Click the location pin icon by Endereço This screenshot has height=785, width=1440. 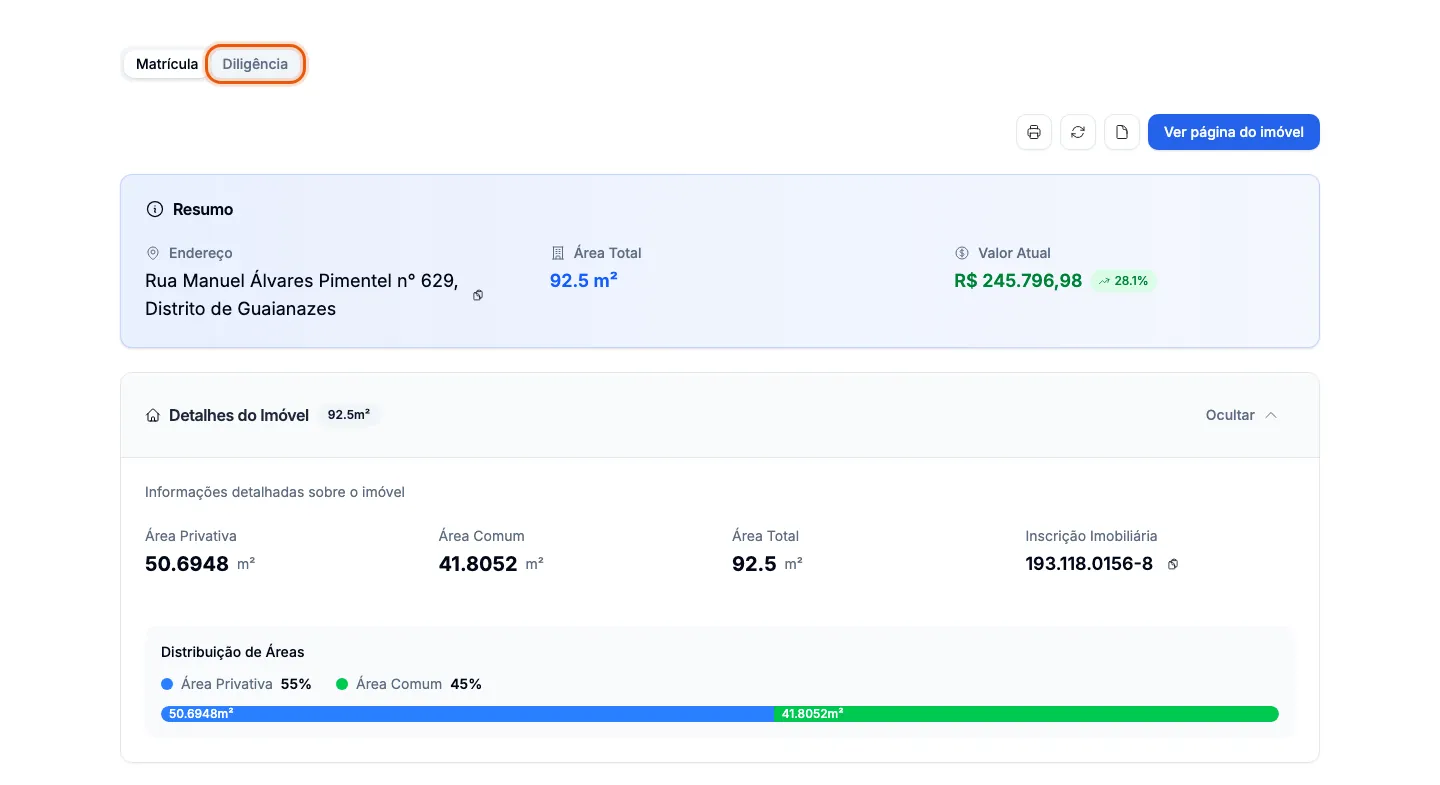click(x=153, y=253)
